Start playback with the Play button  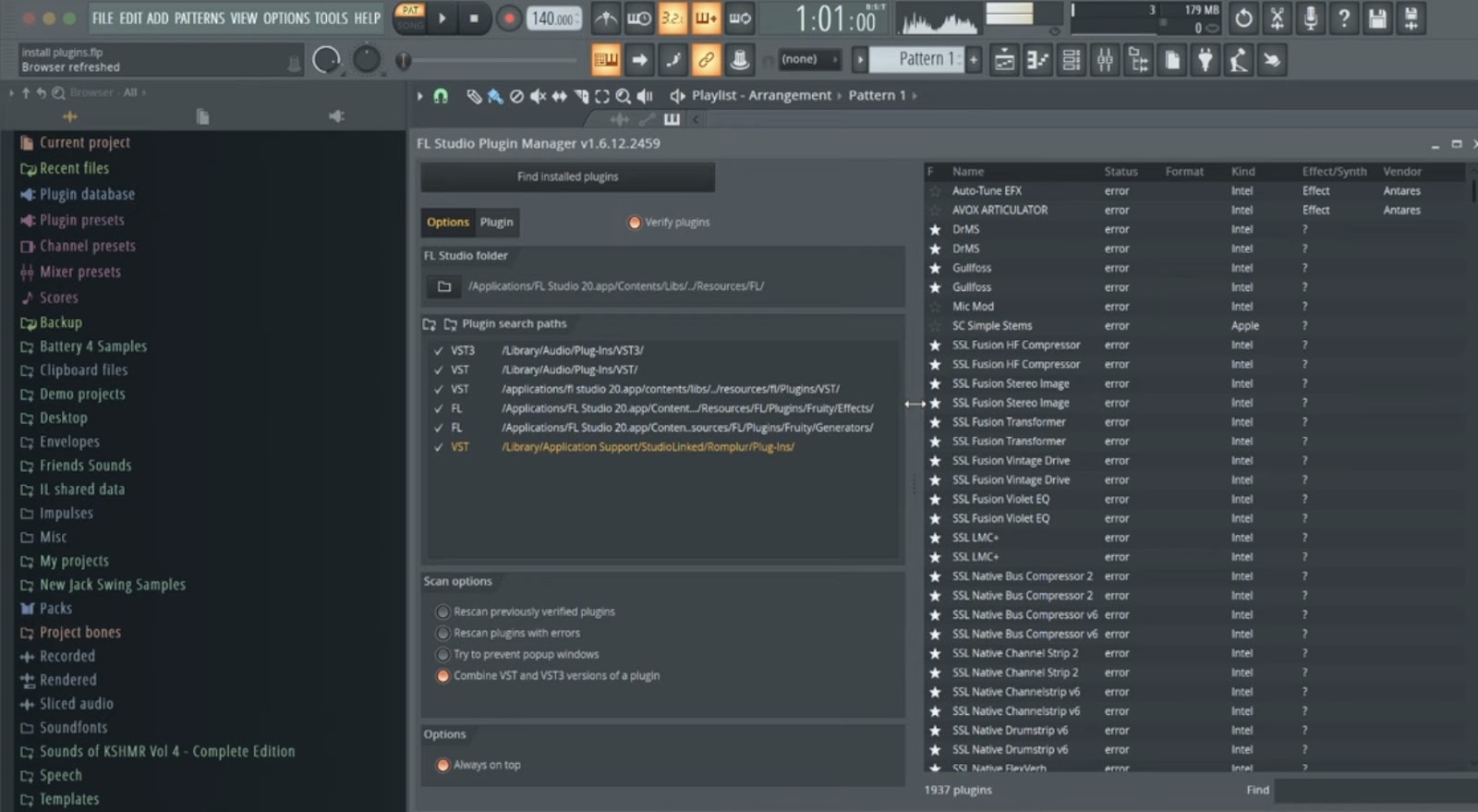(442, 18)
